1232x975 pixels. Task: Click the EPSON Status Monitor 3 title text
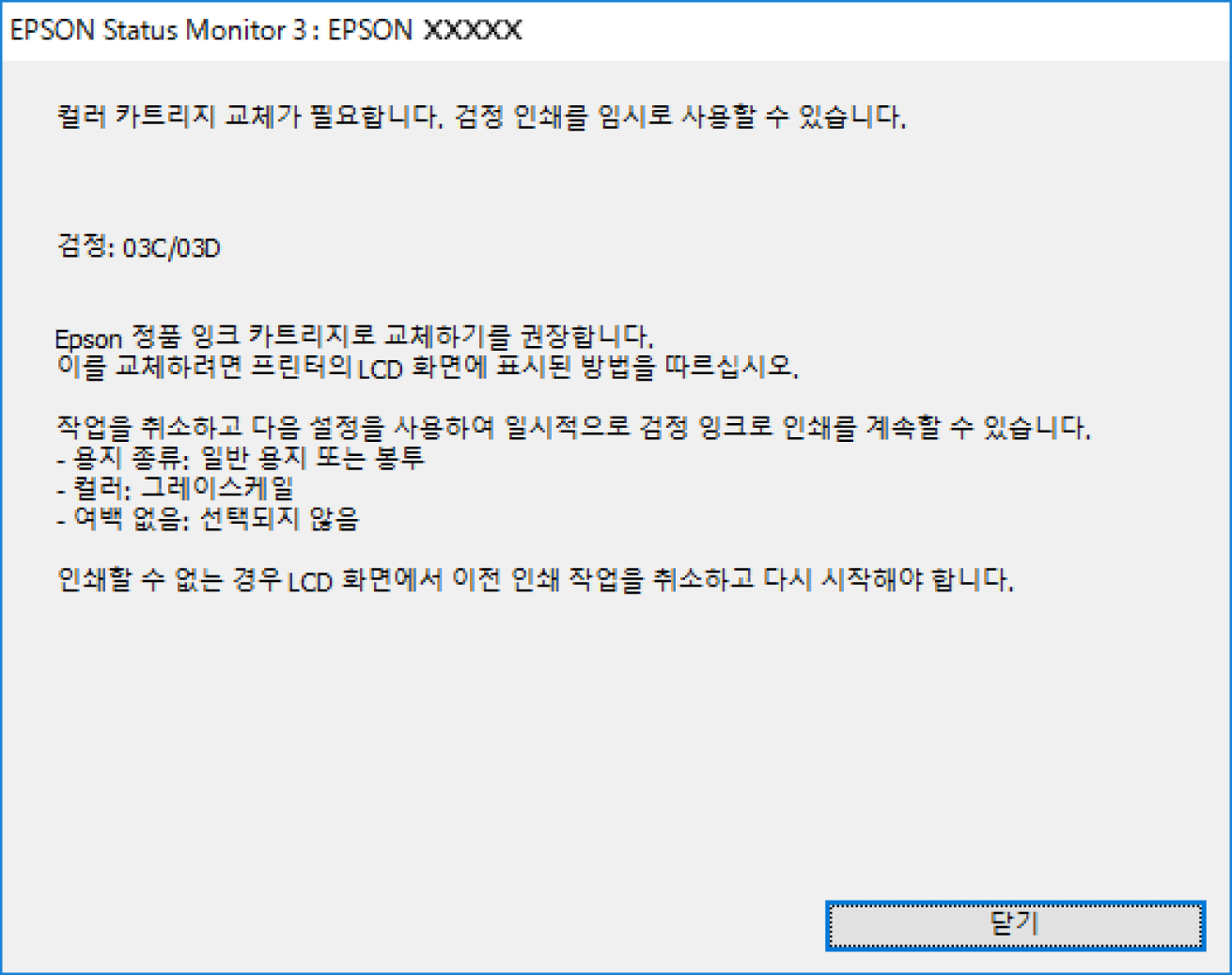coord(159,30)
